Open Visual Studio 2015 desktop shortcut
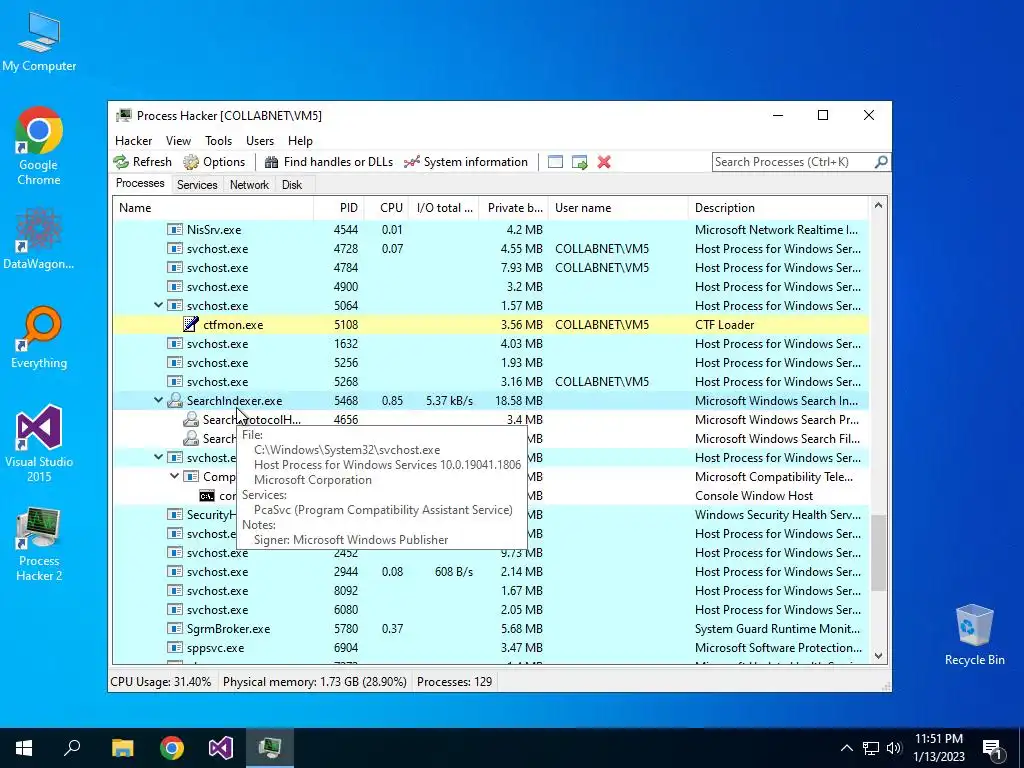This screenshot has height=768, width=1024. coord(39,444)
